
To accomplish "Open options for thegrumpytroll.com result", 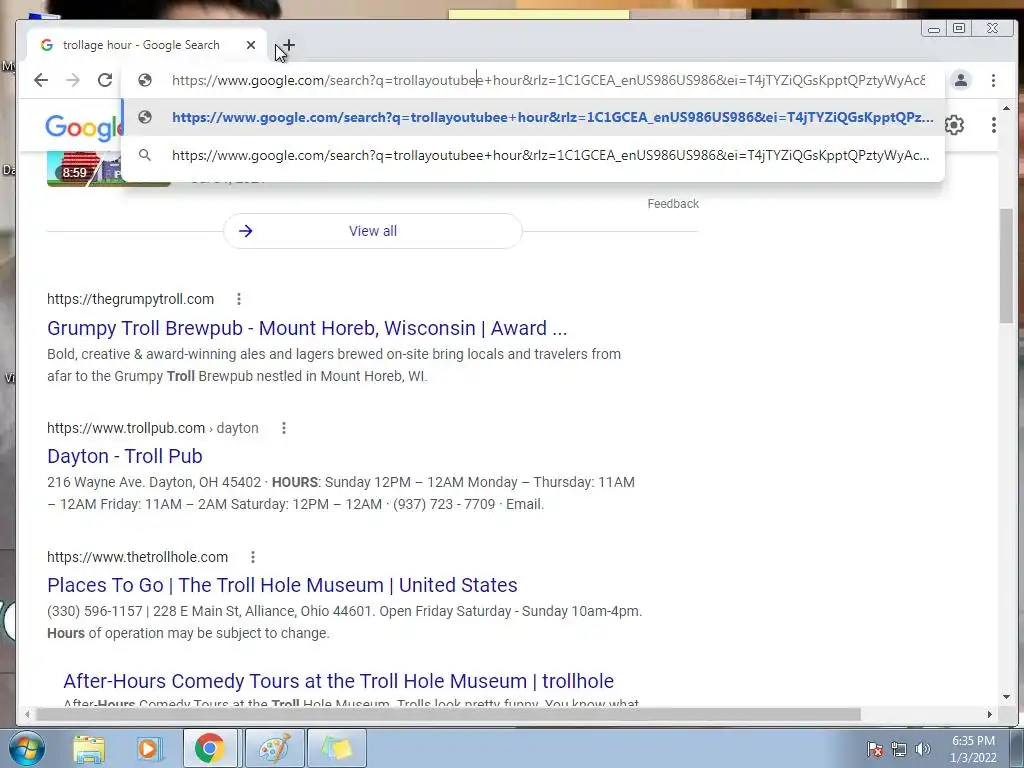I will (x=239, y=299).
